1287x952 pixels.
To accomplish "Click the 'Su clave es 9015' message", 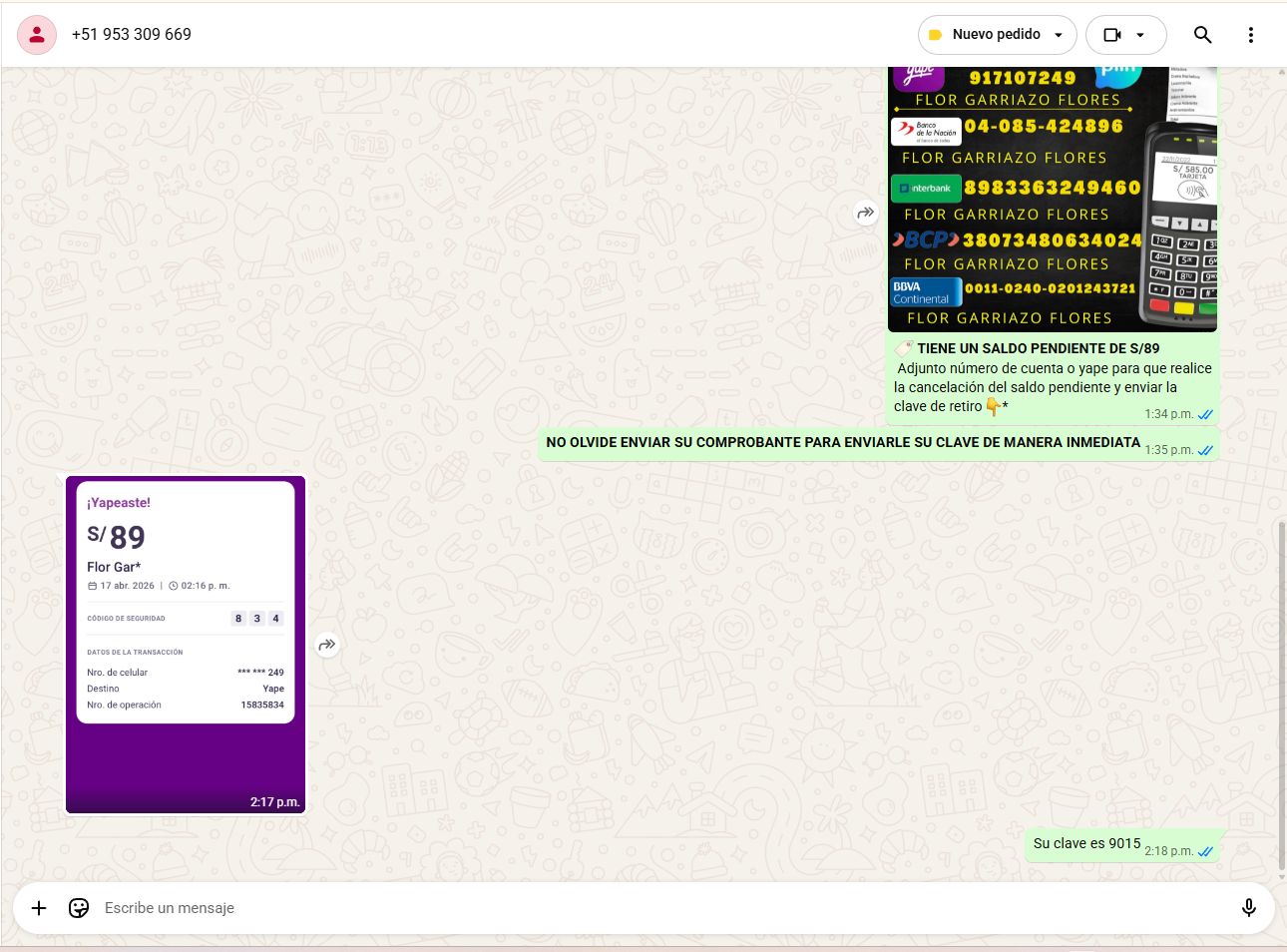I will coord(1086,844).
